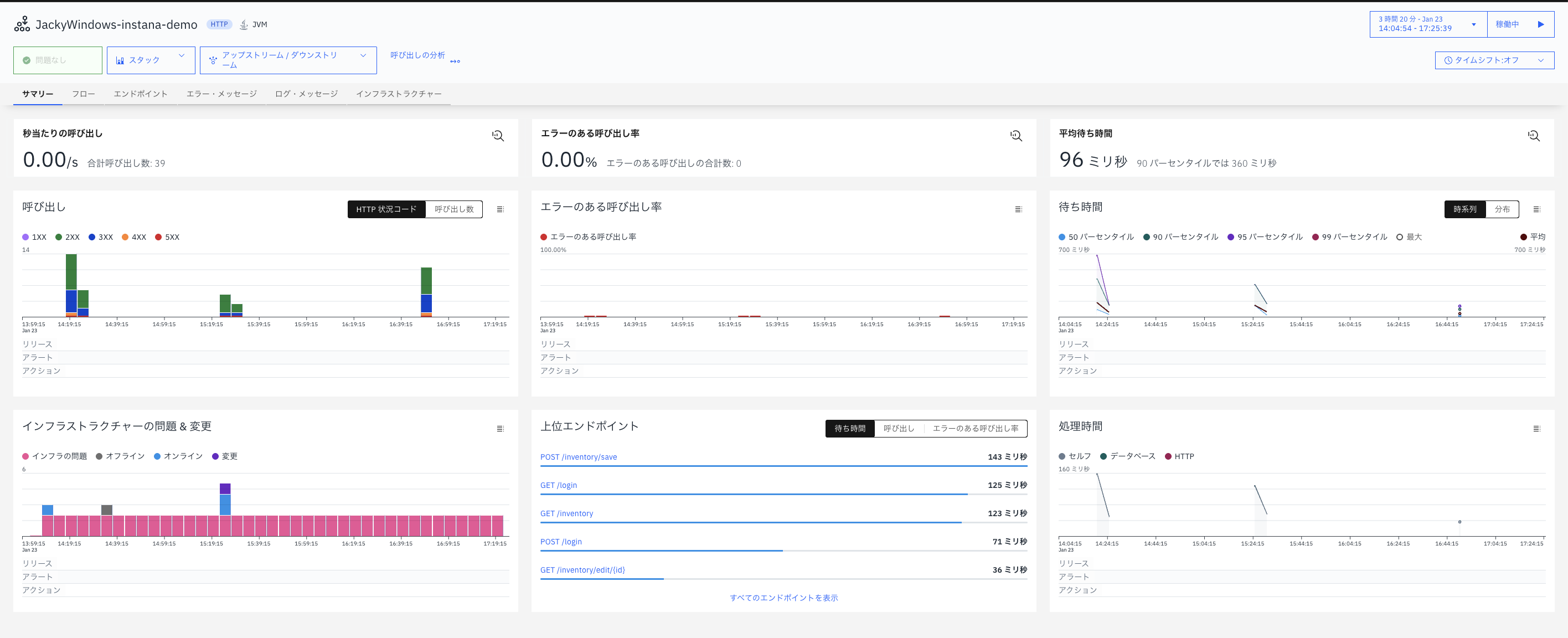This screenshot has width=1568, height=638.
Task: Open the スタック dropdown
Action: pos(151,60)
